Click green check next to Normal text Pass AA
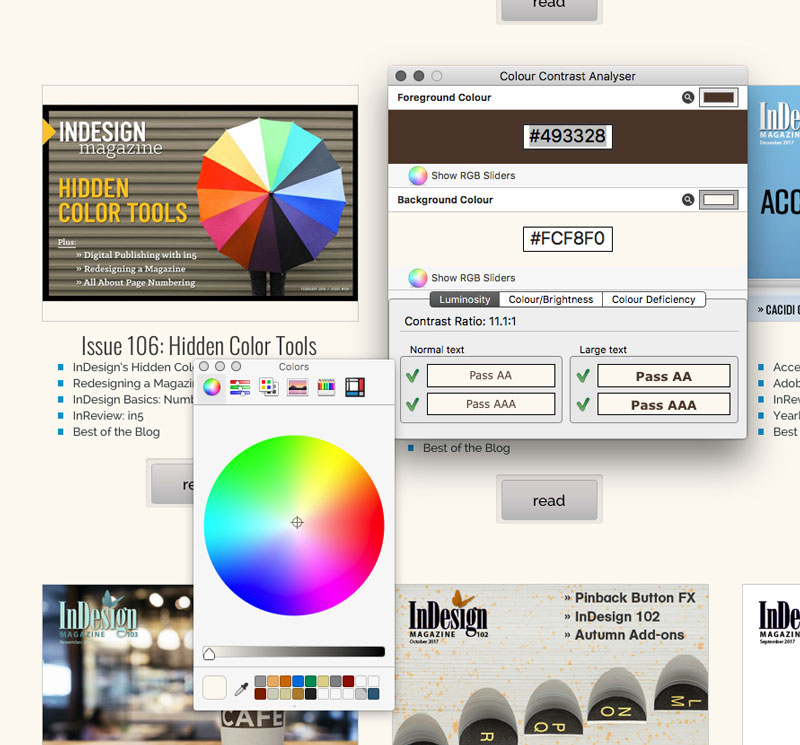This screenshot has height=745, width=800. [x=413, y=376]
